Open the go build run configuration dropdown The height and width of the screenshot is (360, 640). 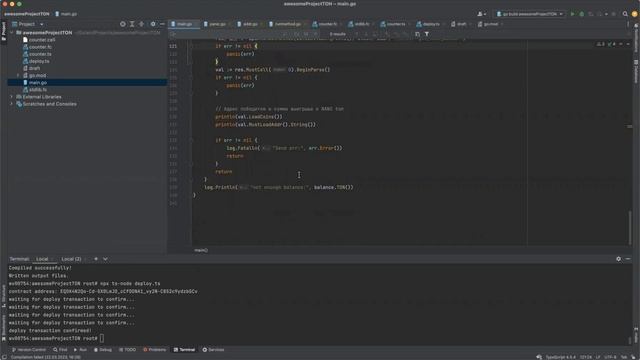(530, 14)
